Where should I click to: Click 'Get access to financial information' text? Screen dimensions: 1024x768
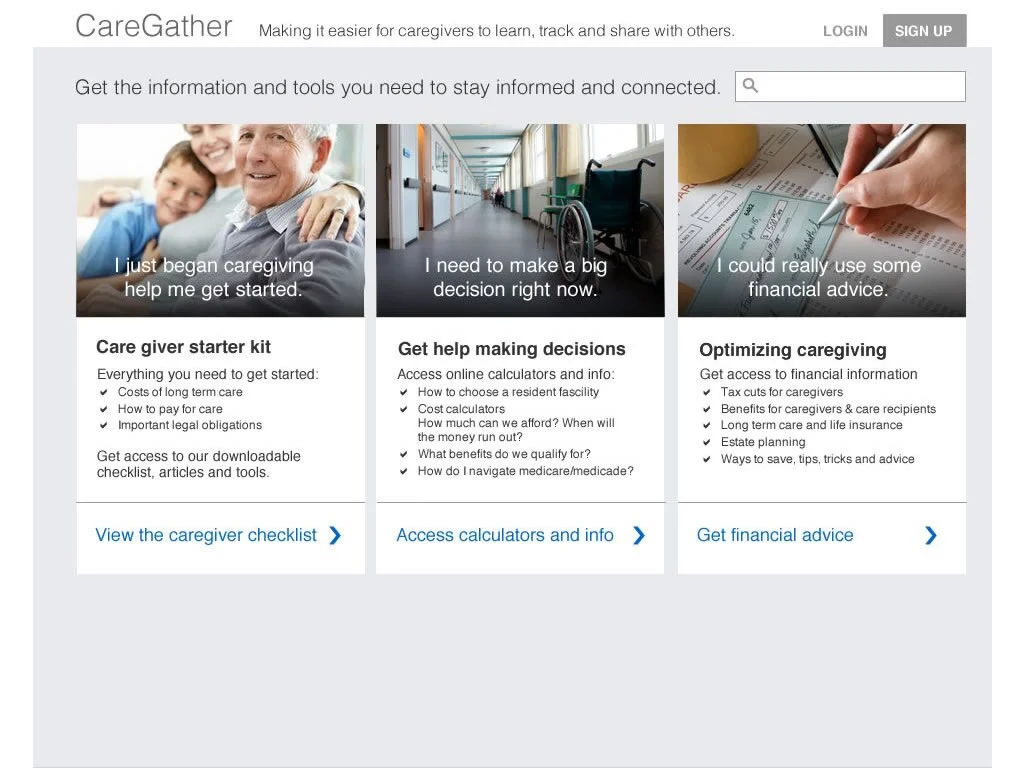click(x=808, y=374)
